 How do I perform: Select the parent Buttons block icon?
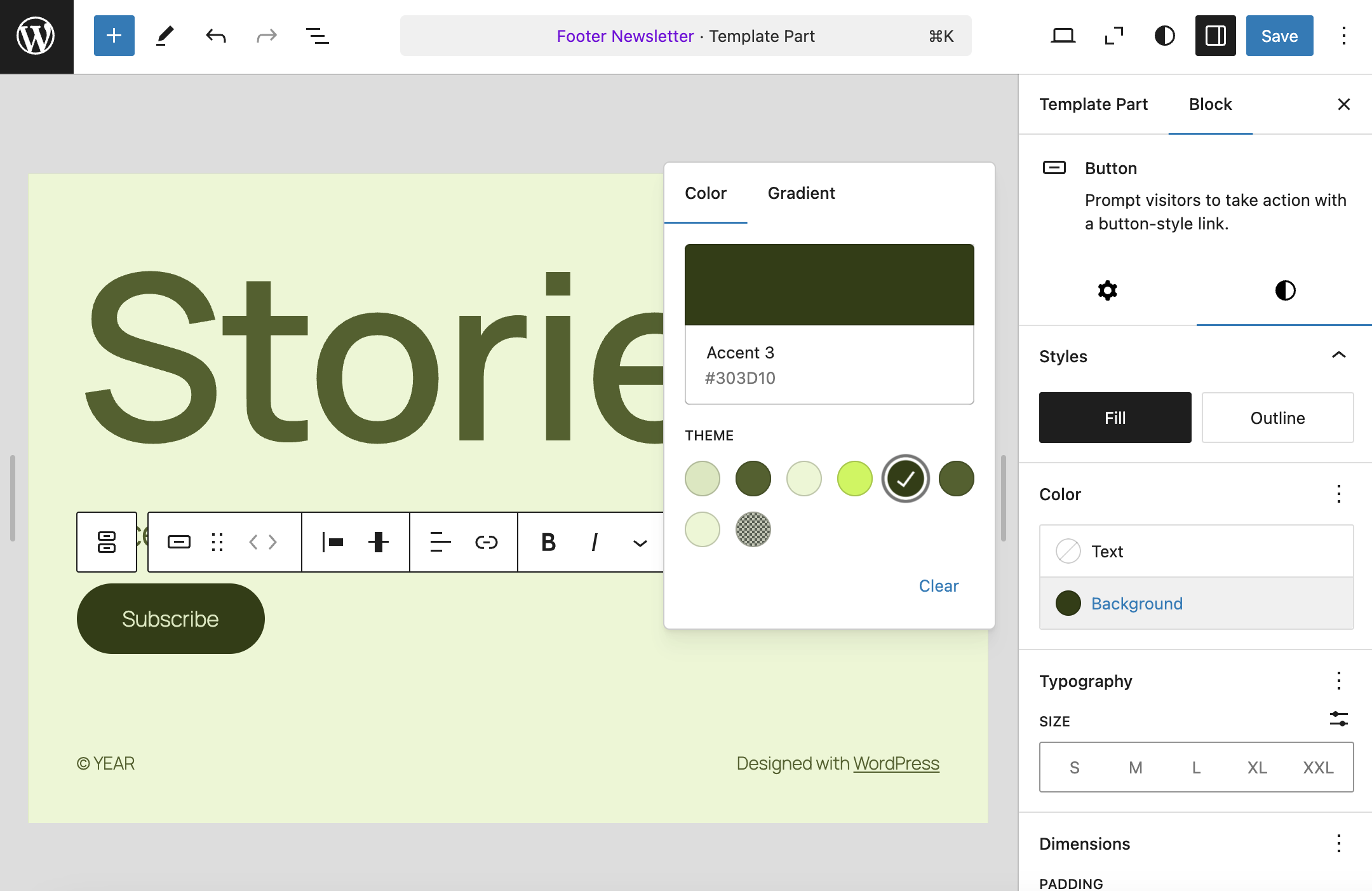pyautogui.click(x=106, y=541)
